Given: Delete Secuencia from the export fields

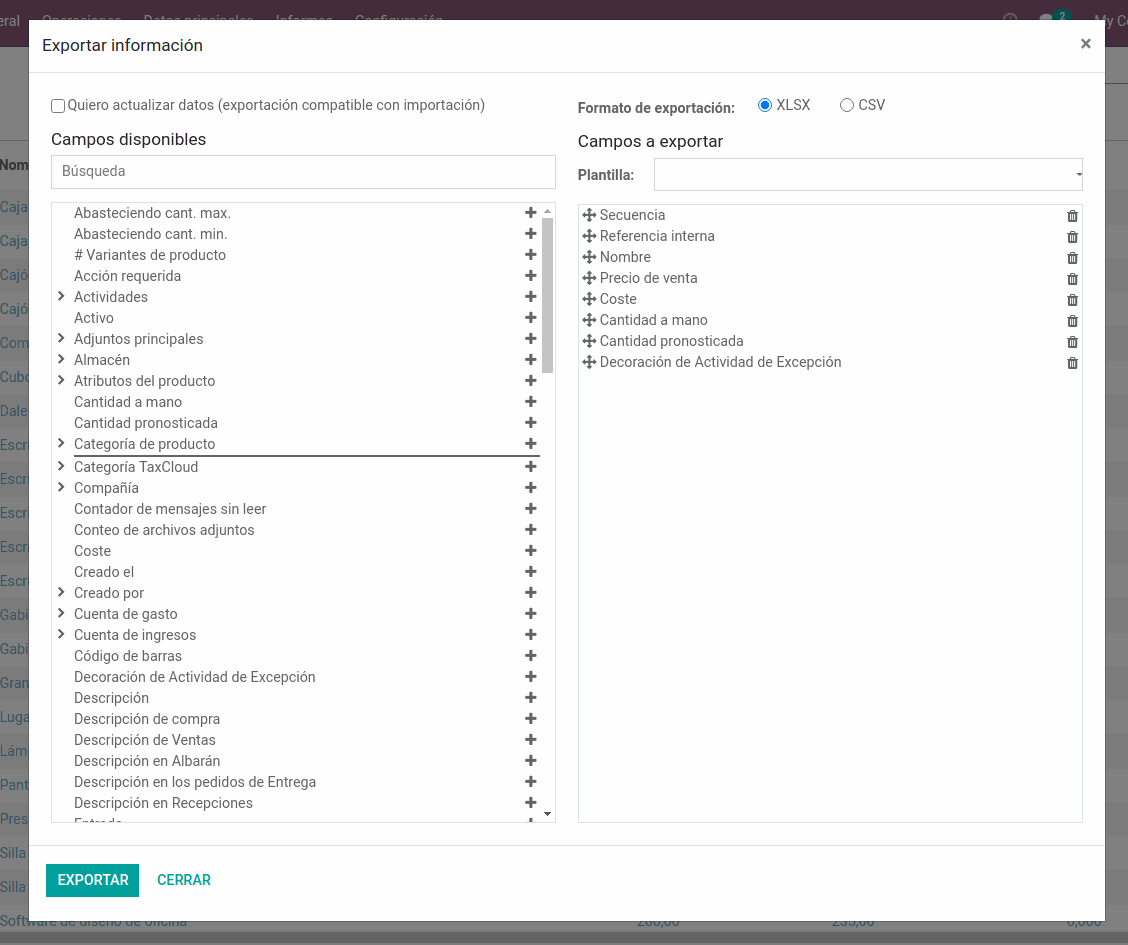Looking at the screenshot, I should coord(1072,216).
